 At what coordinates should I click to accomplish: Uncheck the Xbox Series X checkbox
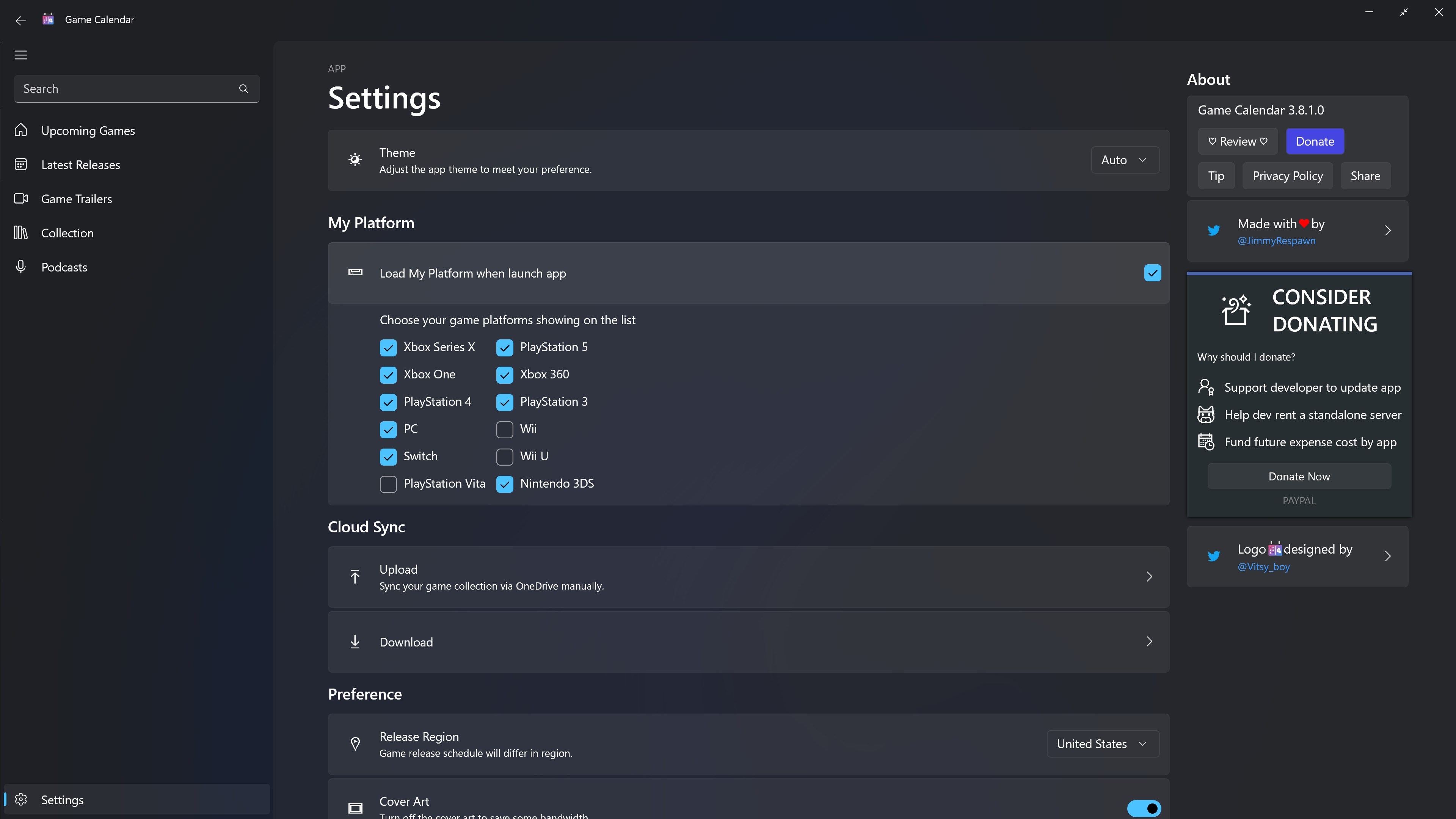tap(388, 348)
